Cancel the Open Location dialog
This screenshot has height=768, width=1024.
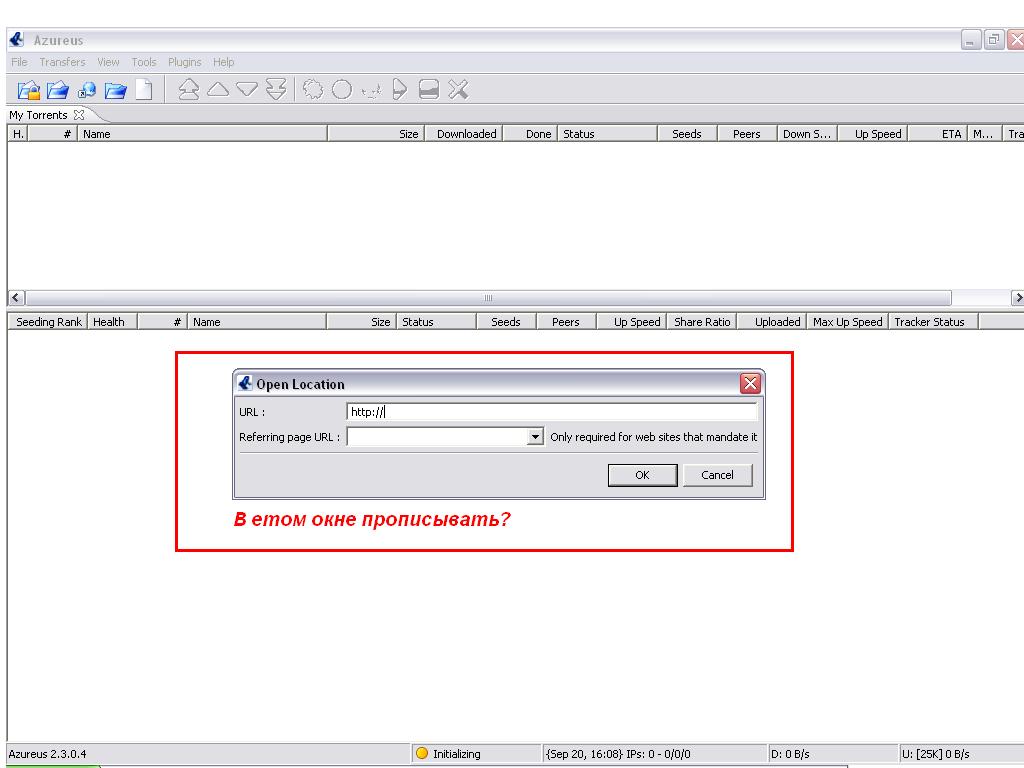point(717,475)
